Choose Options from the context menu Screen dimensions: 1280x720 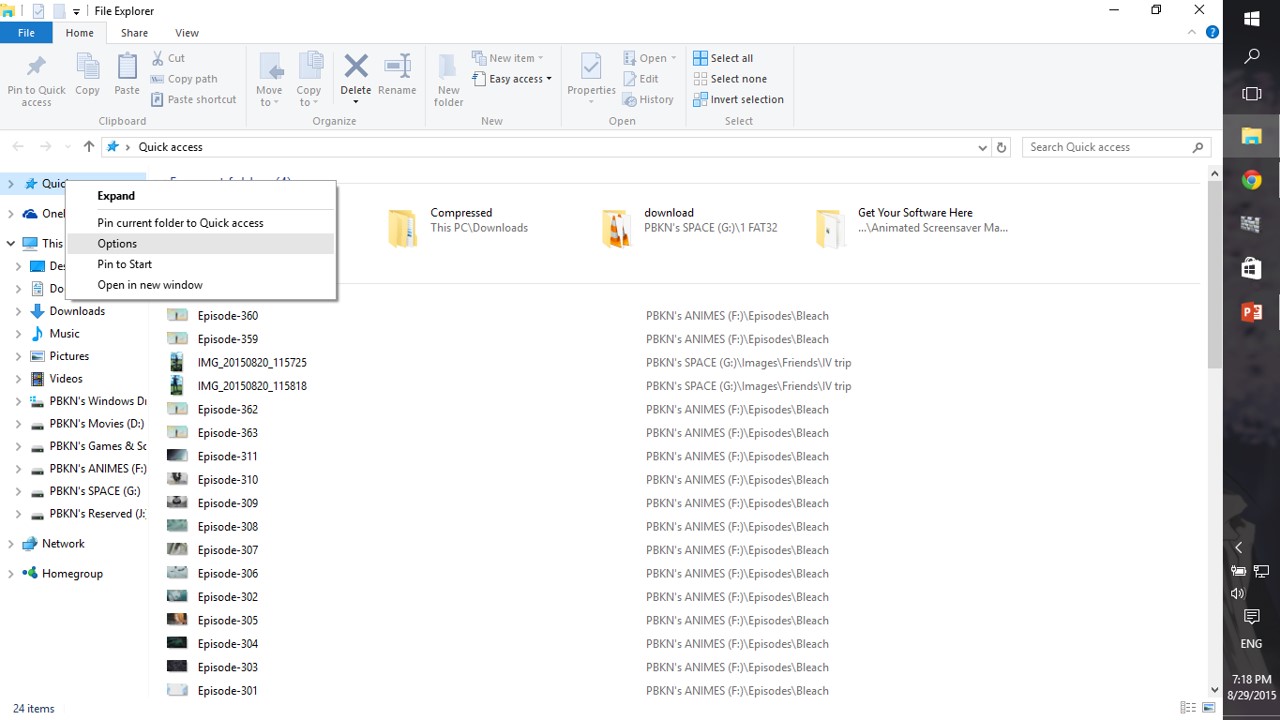click(x=117, y=244)
